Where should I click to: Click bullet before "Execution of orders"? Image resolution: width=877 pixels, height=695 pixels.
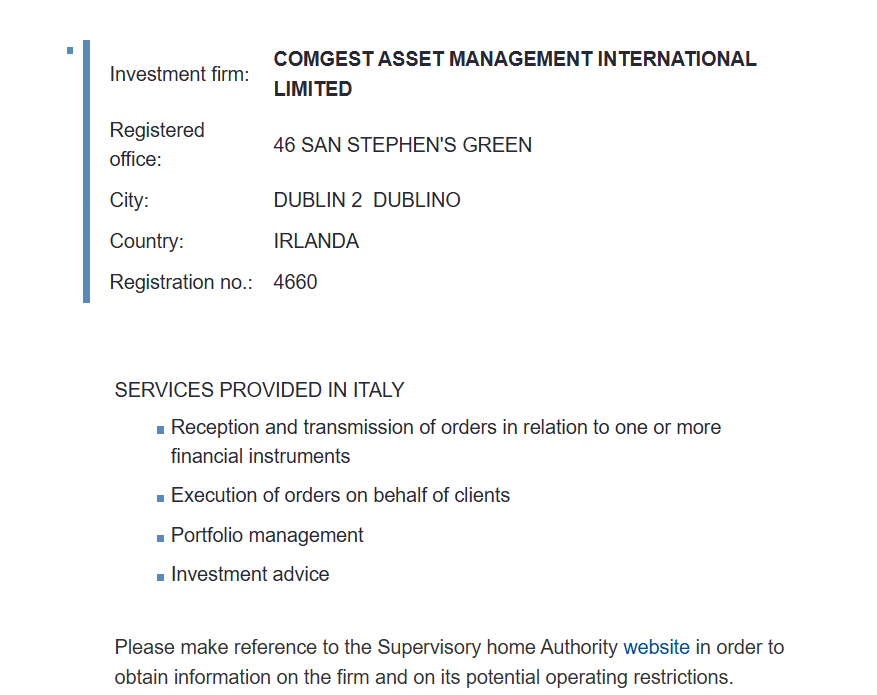point(160,498)
